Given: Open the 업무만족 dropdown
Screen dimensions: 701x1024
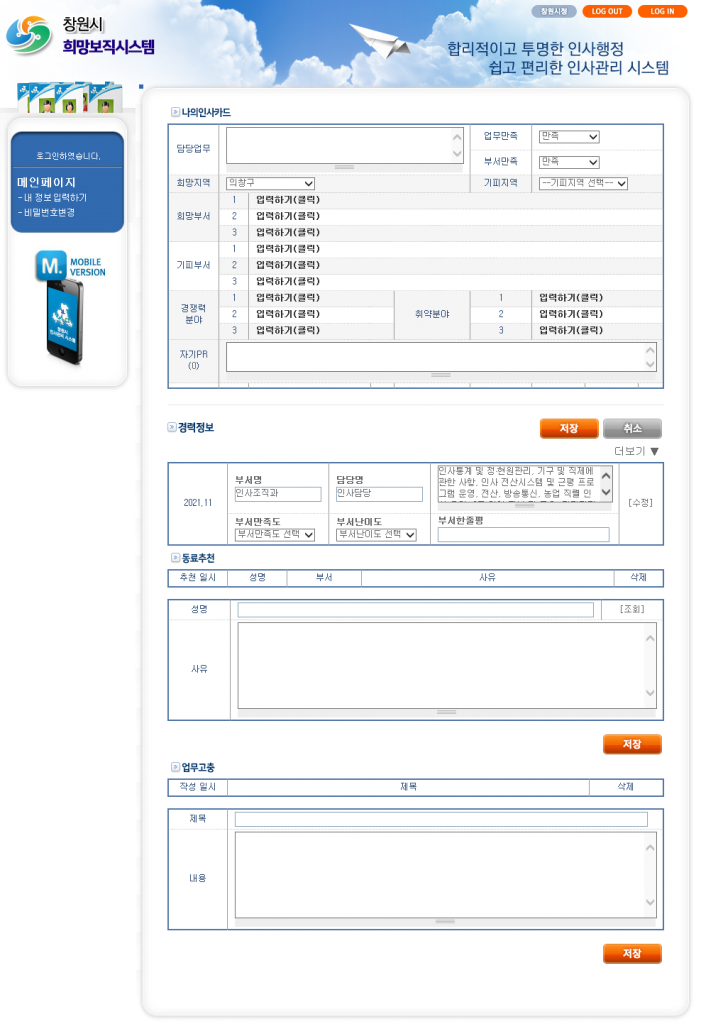Looking at the screenshot, I should [568, 137].
